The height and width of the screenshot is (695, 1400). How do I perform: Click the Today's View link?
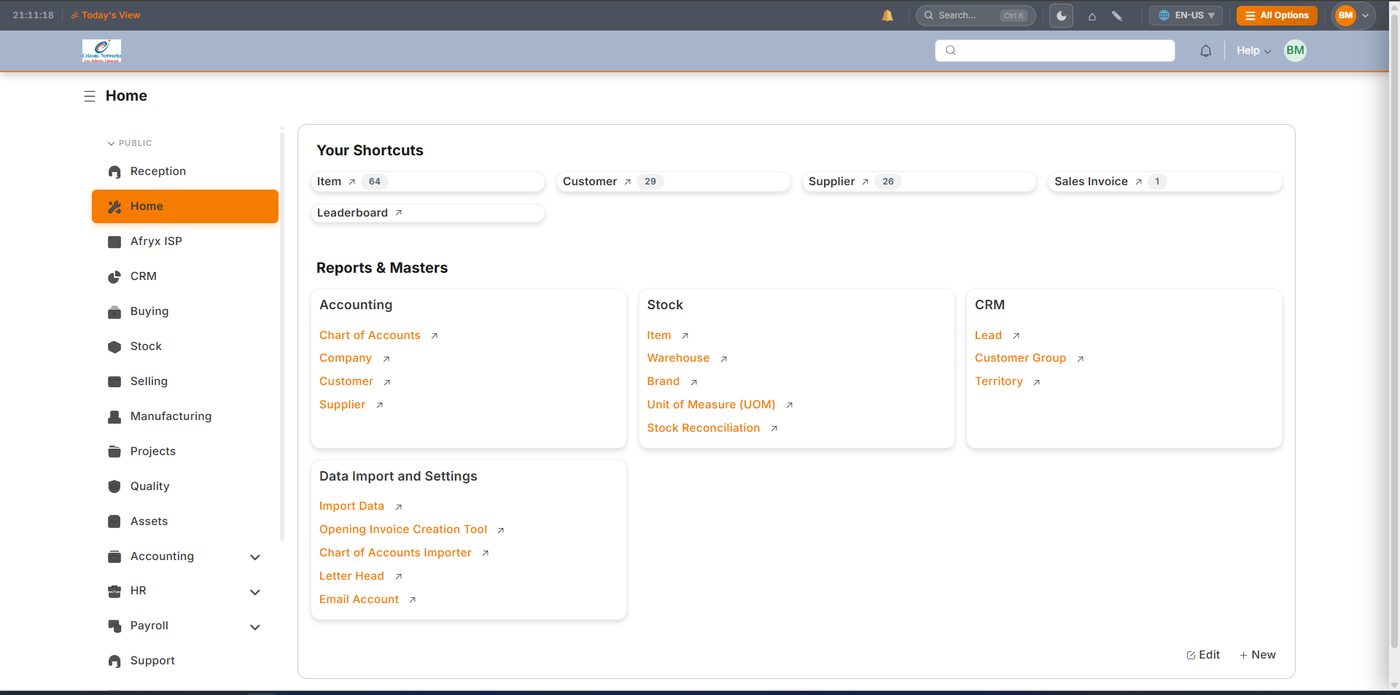pos(105,15)
